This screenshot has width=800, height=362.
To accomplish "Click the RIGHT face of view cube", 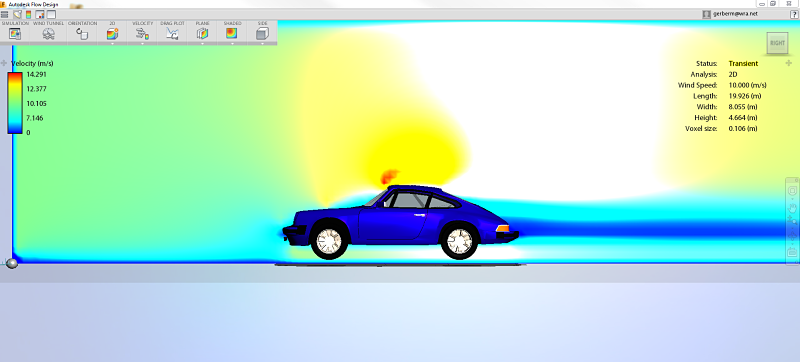I will pyautogui.click(x=777, y=43).
